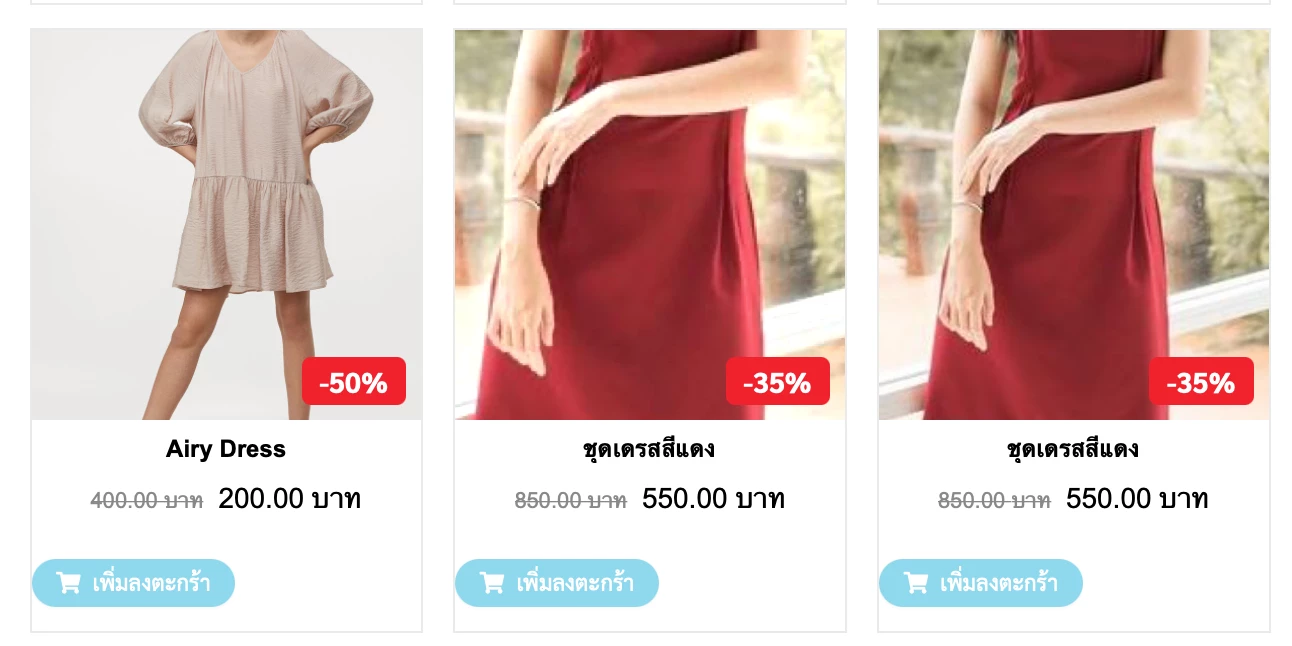Screen dimensions: 1292x646
Task: Click the struck-through 850.00 บาท in rightmost card
Action: (x=994, y=500)
